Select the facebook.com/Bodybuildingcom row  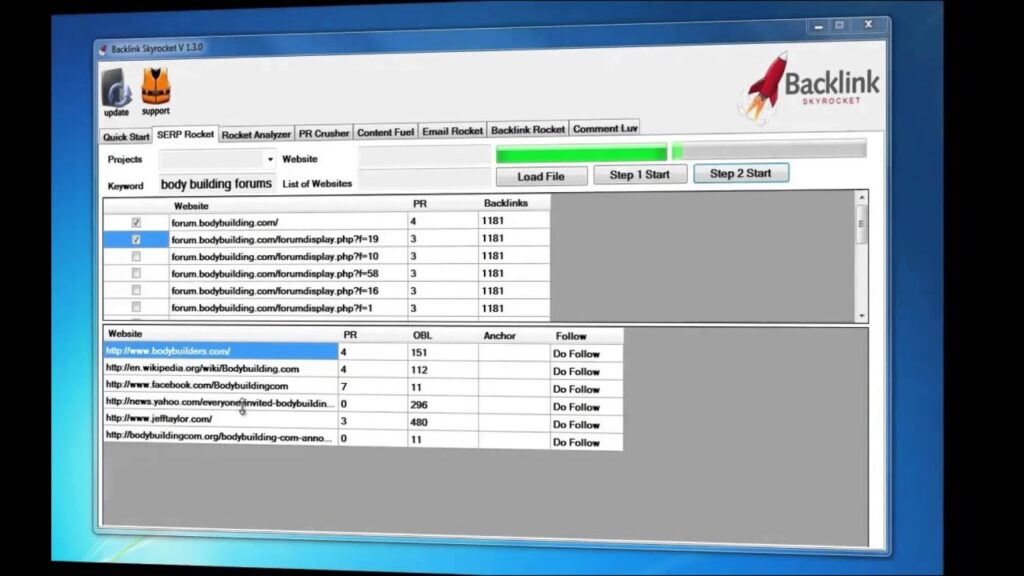(x=363, y=387)
